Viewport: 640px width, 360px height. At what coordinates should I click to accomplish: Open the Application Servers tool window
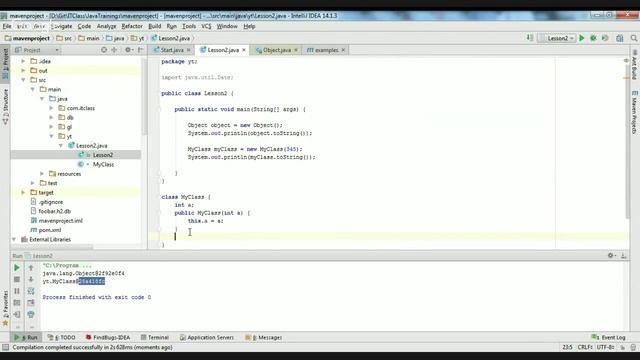pos(207,338)
